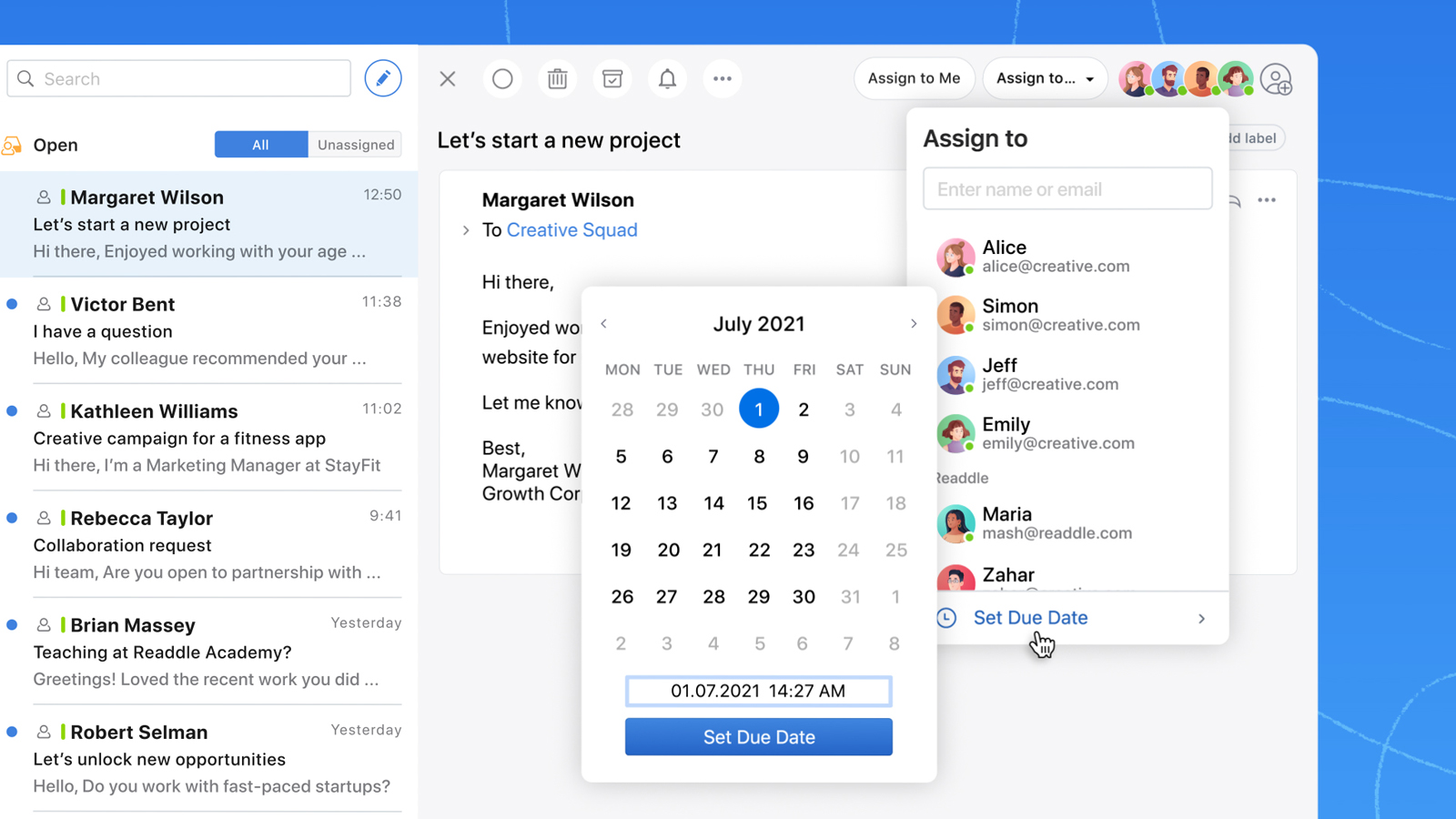The height and width of the screenshot is (819, 1456).
Task: Click assignee icon on Kathleen Williams email
Action: [43, 411]
